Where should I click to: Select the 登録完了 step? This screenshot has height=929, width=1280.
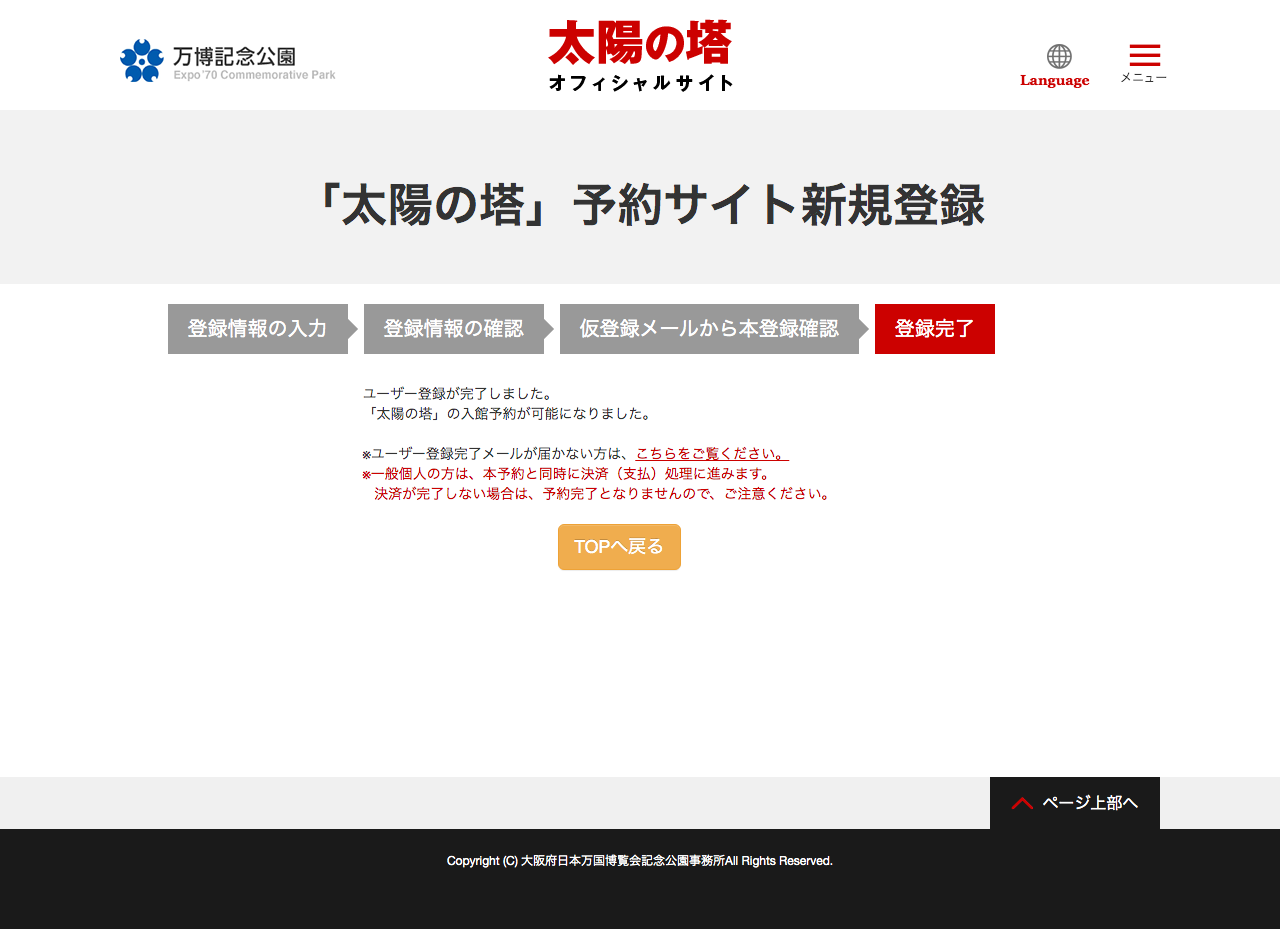tap(935, 329)
